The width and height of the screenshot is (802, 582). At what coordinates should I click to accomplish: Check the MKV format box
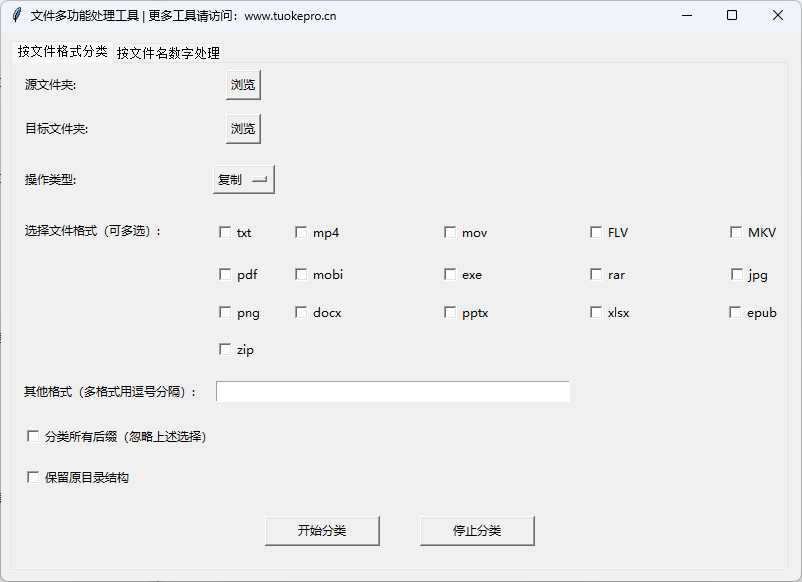pyautogui.click(x=736, y=231)
